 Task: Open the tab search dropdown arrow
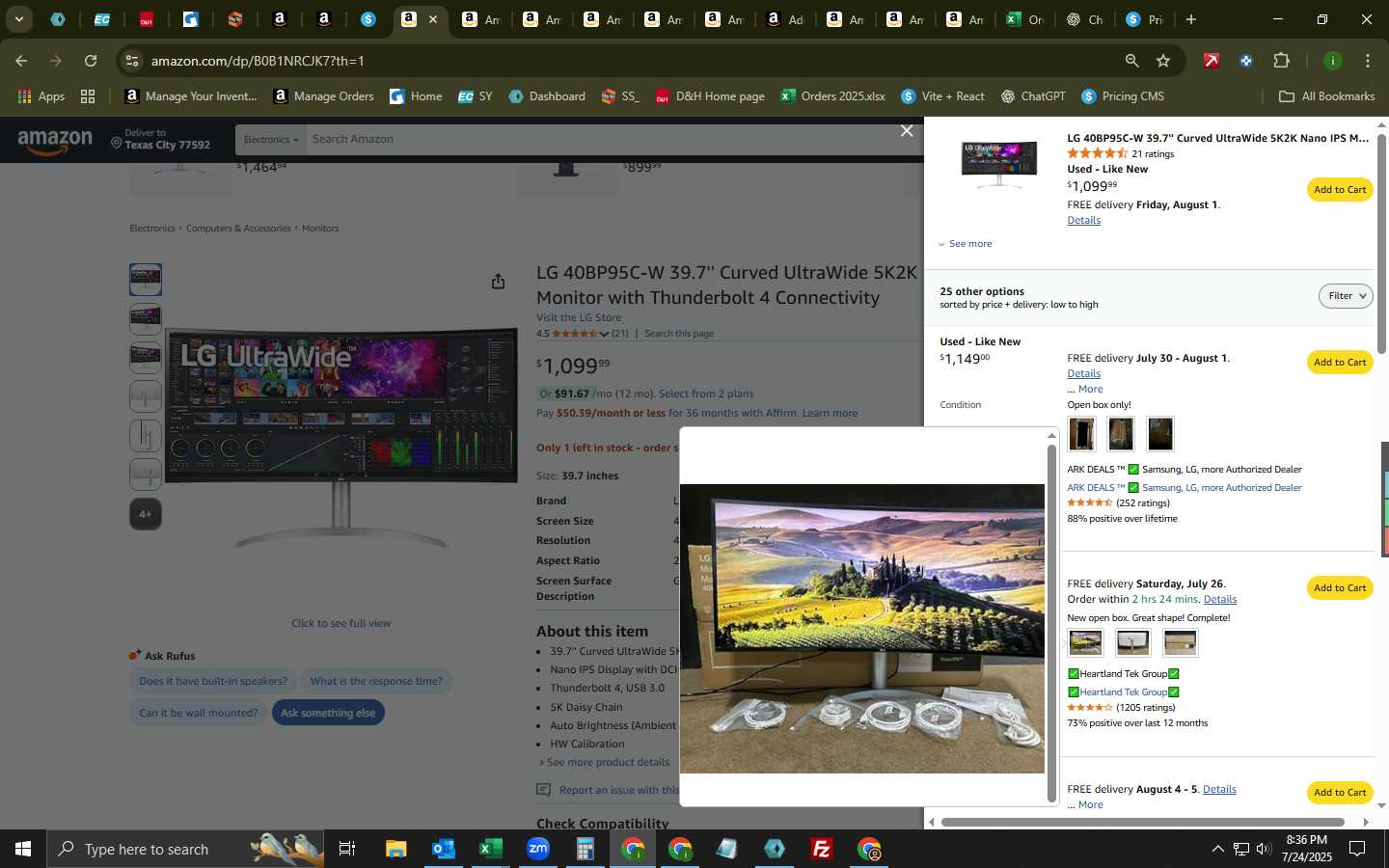coord(18,19)
